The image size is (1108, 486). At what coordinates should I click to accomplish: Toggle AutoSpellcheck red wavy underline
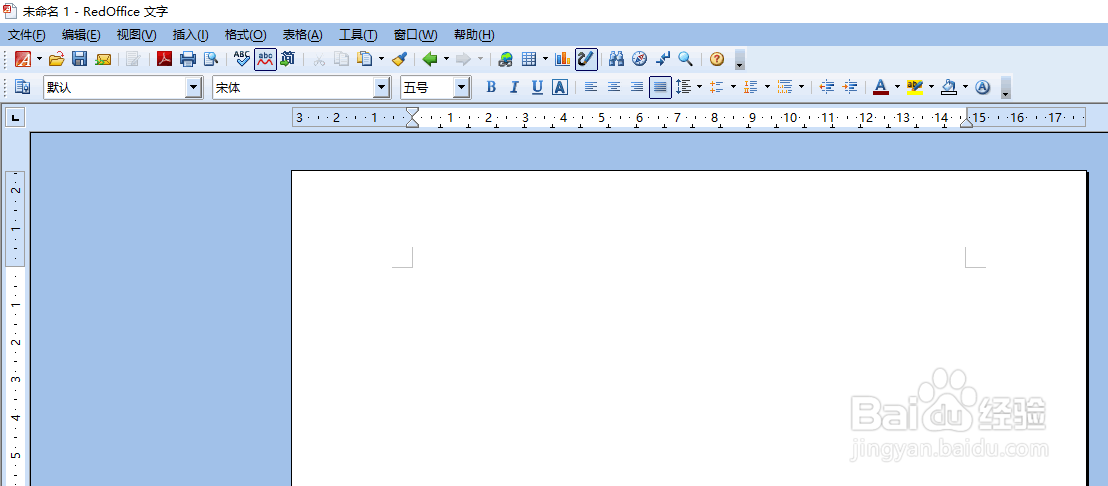click(x=266, y=59)
